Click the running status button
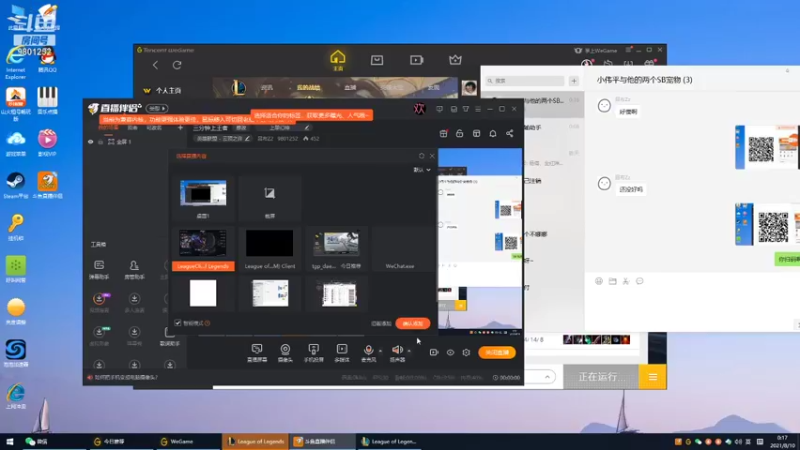The image size is (800, 450). (601, 377)
